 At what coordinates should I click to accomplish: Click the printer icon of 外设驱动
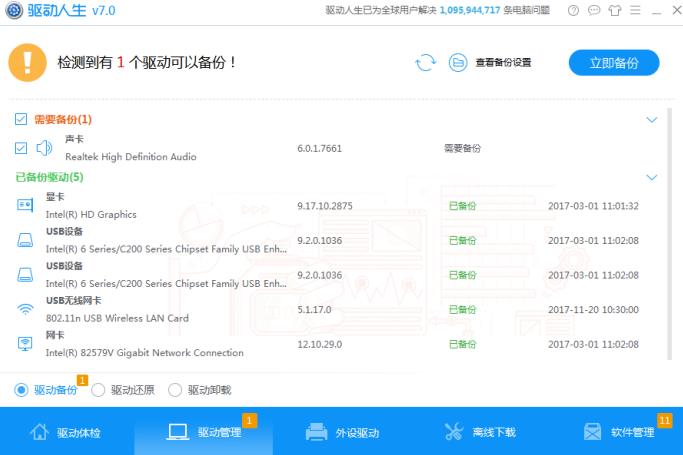pyautogui.click(x=316, y=432)
